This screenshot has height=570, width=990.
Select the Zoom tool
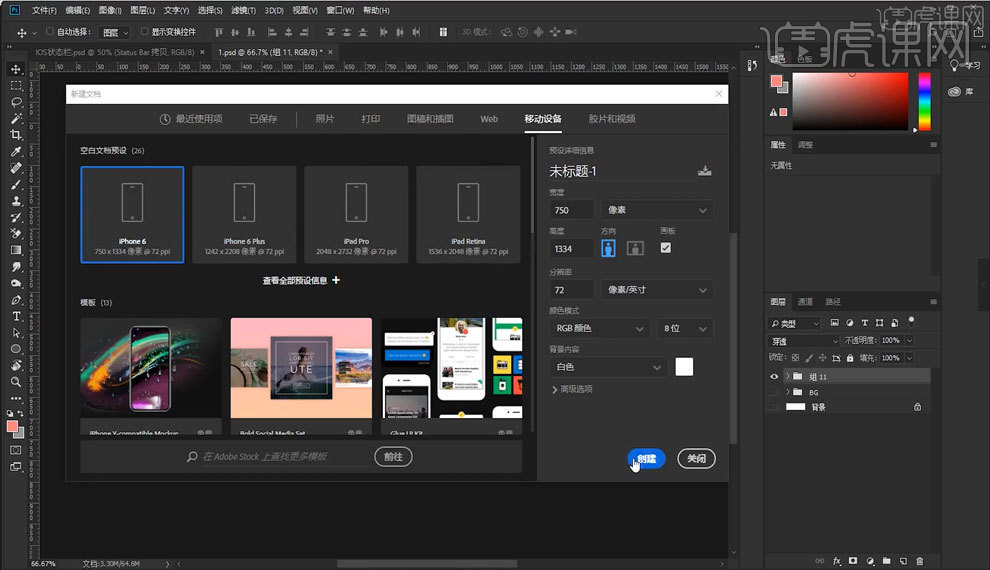point(16,382)
